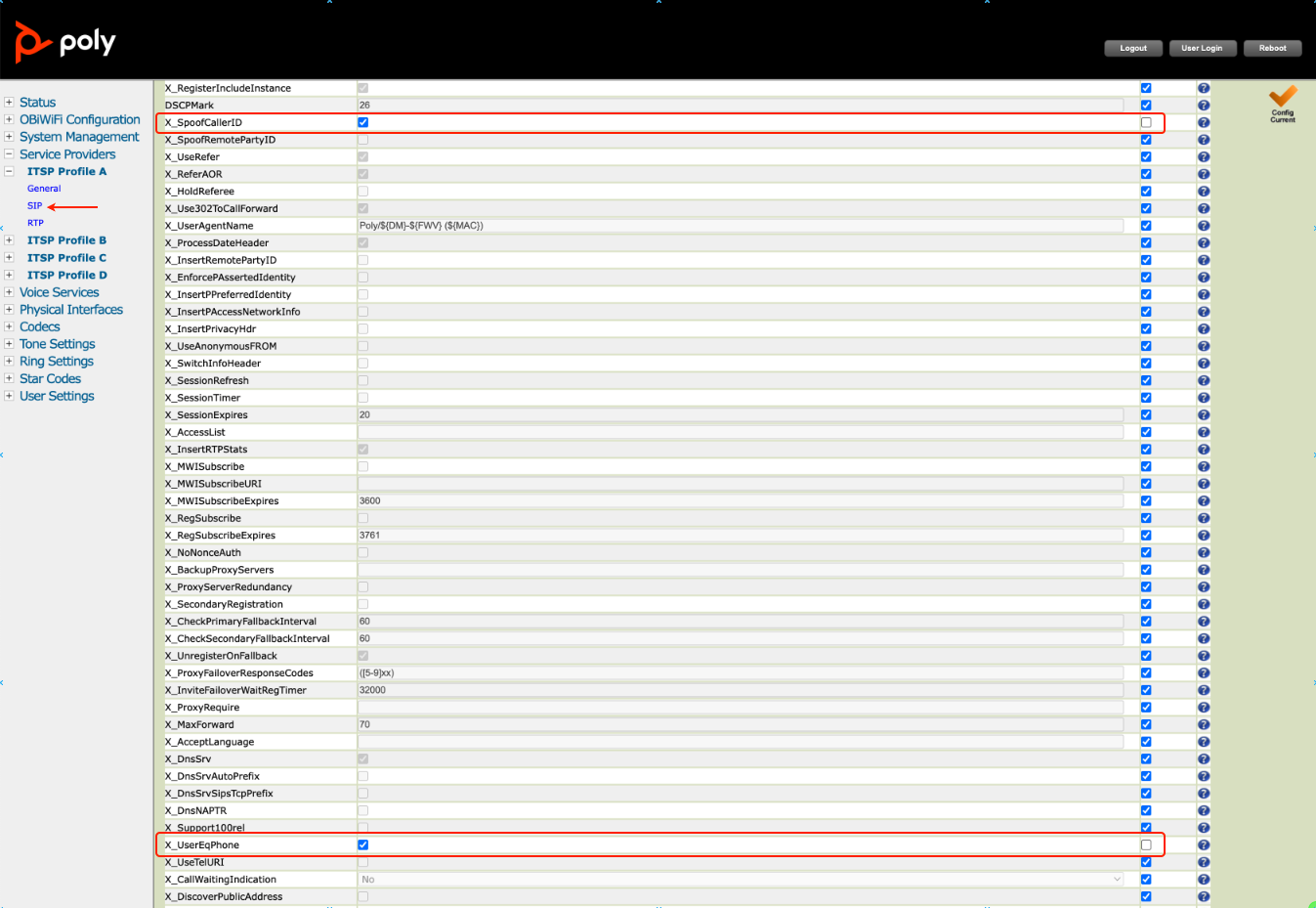The width and height of the screenshot is (1316, 908).
Task: Click the X_UserAgentName text field
Action: (x=741, y=226)
